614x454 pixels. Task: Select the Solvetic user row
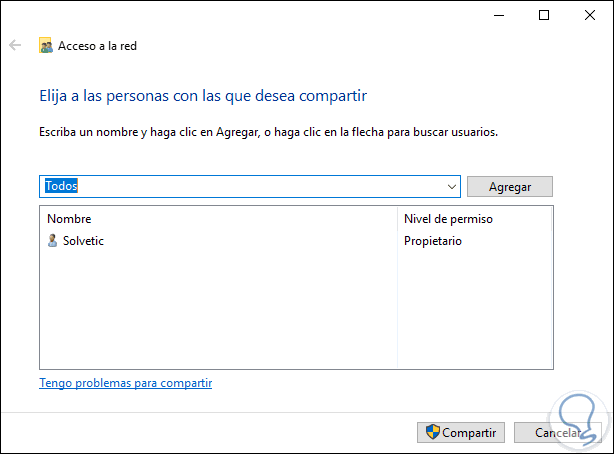tap(83, 241)
